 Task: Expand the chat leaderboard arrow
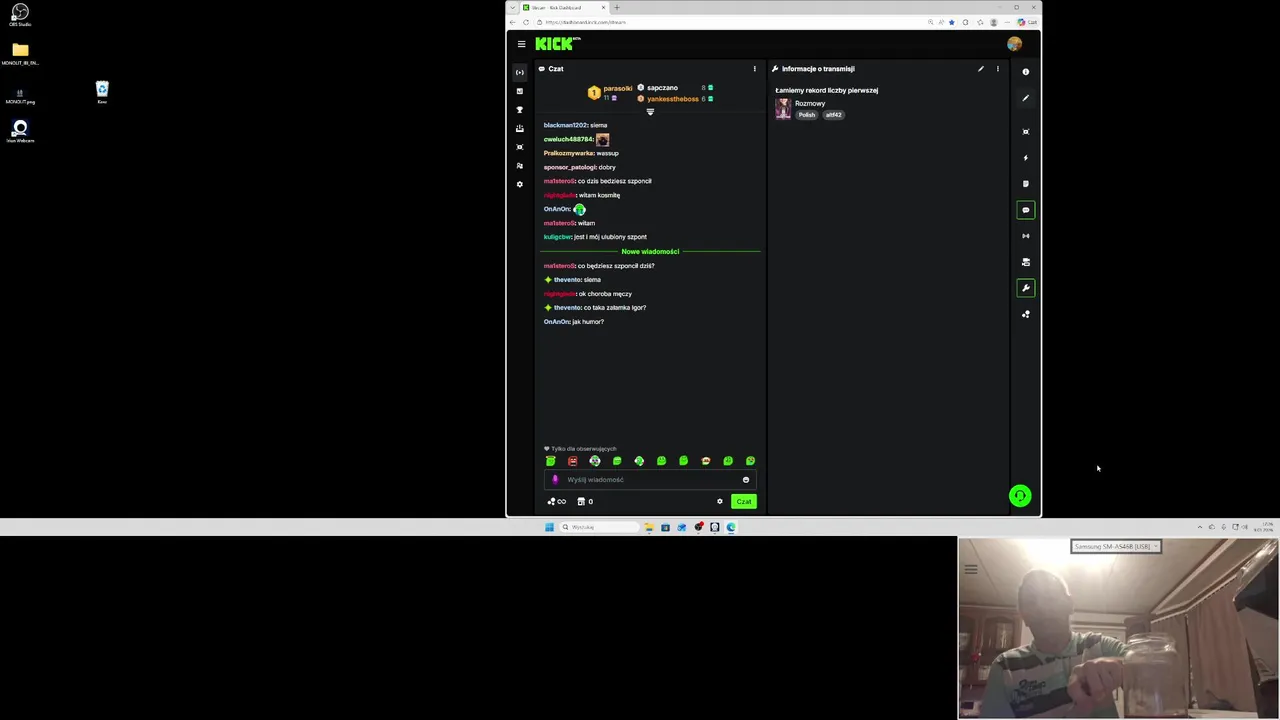click(650, 112)
